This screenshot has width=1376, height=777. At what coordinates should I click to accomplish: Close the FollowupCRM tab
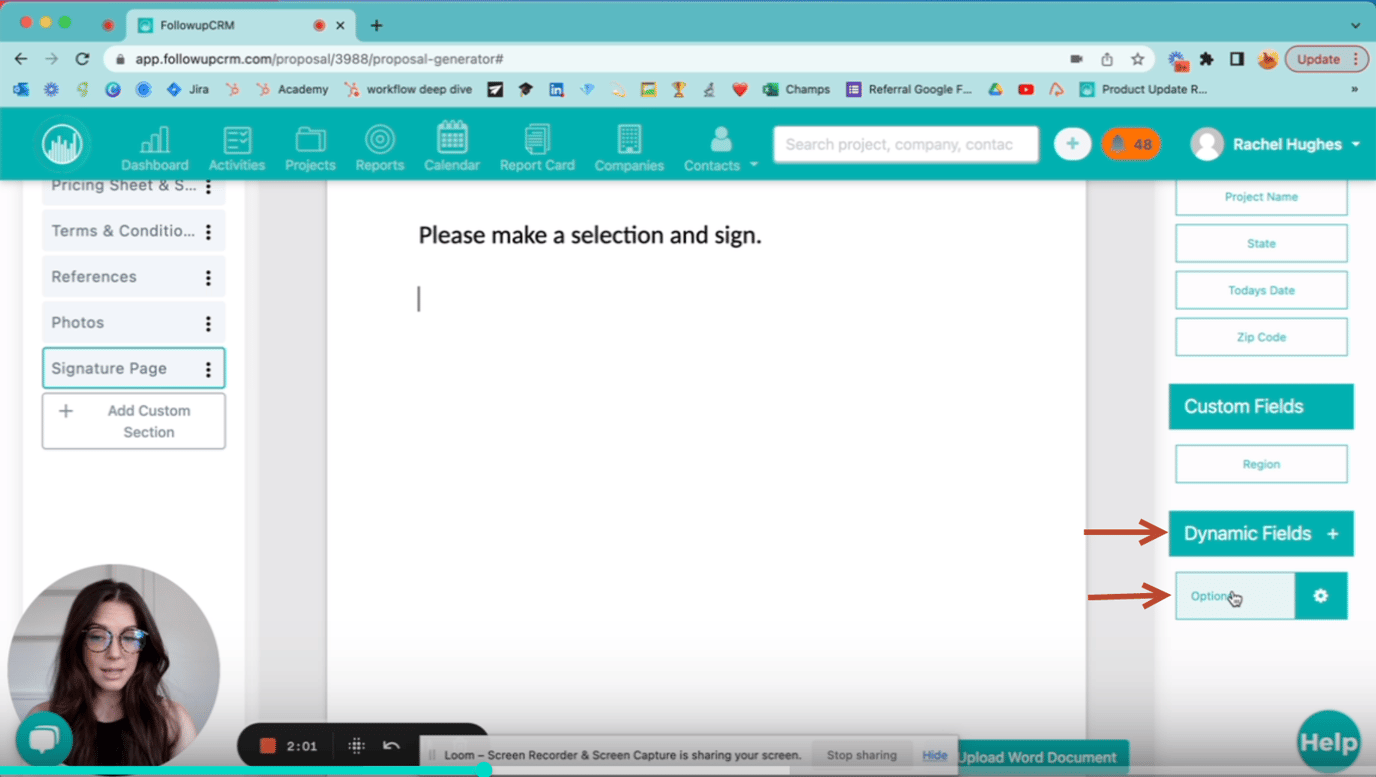[x=341, y=25]
